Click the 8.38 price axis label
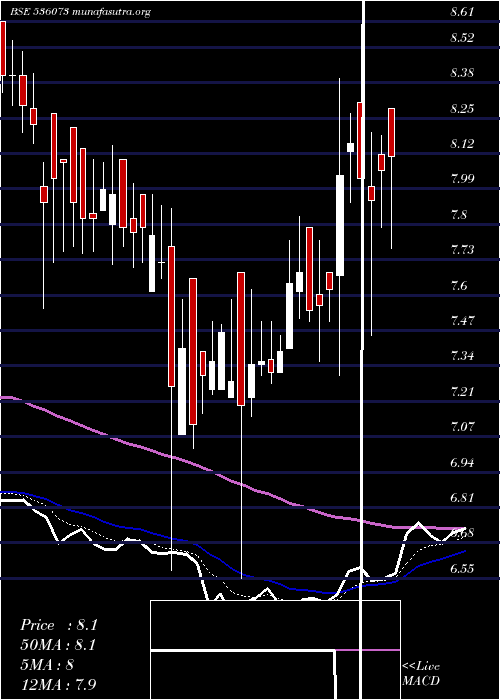The image size is (500, 700). coord(462,73)
